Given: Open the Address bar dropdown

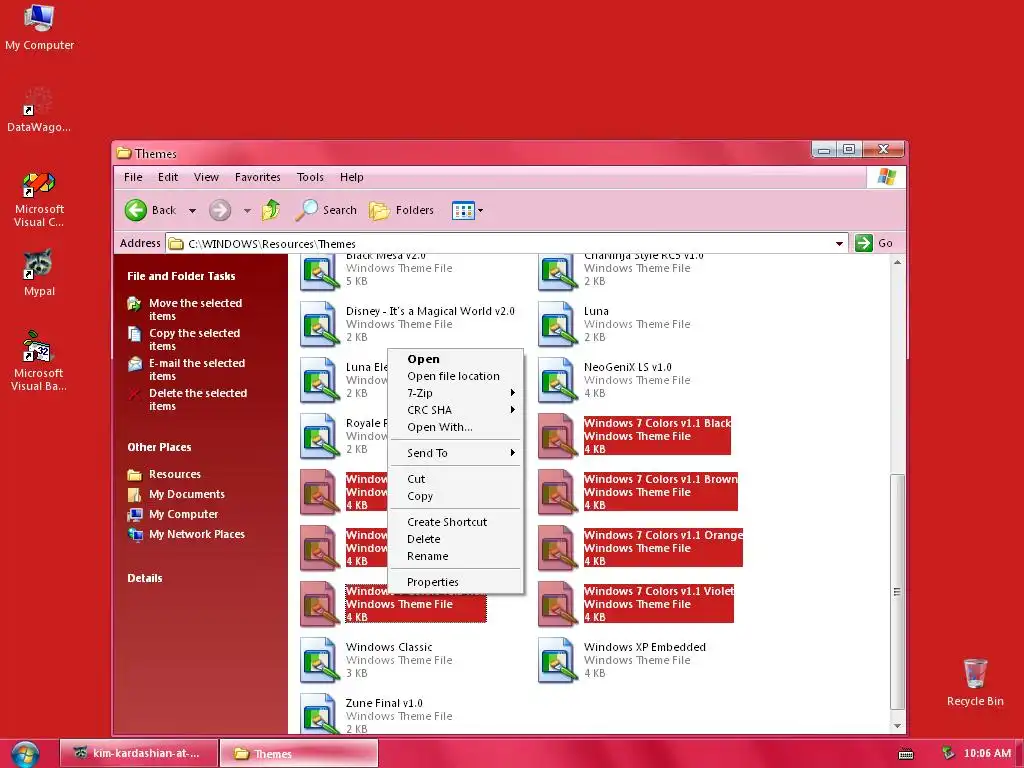Looking at the screenshot, I should tap(839, 244).
